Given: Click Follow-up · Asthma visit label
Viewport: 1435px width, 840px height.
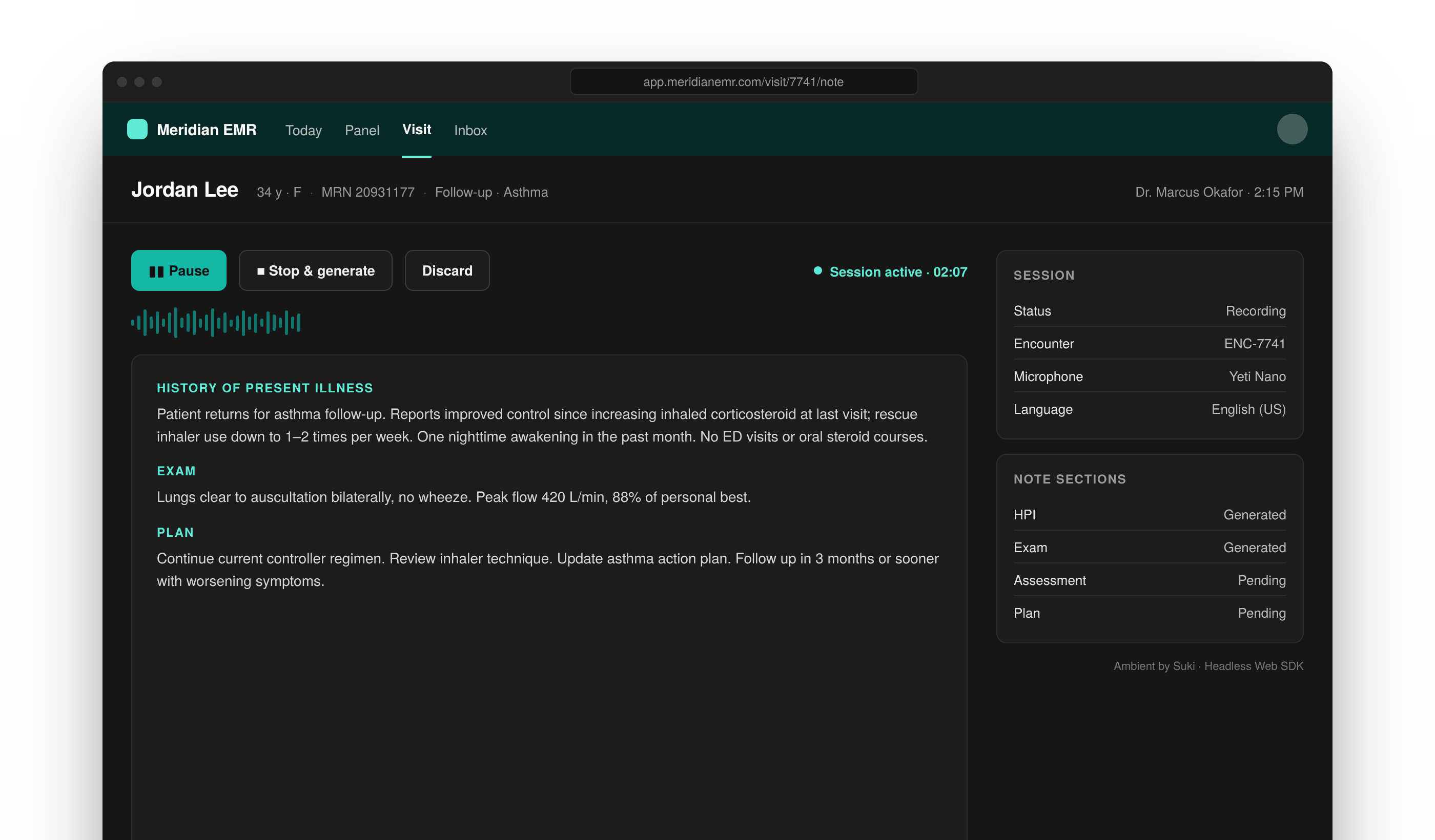Looking at the screenshot, I should (x=491, y=193).
